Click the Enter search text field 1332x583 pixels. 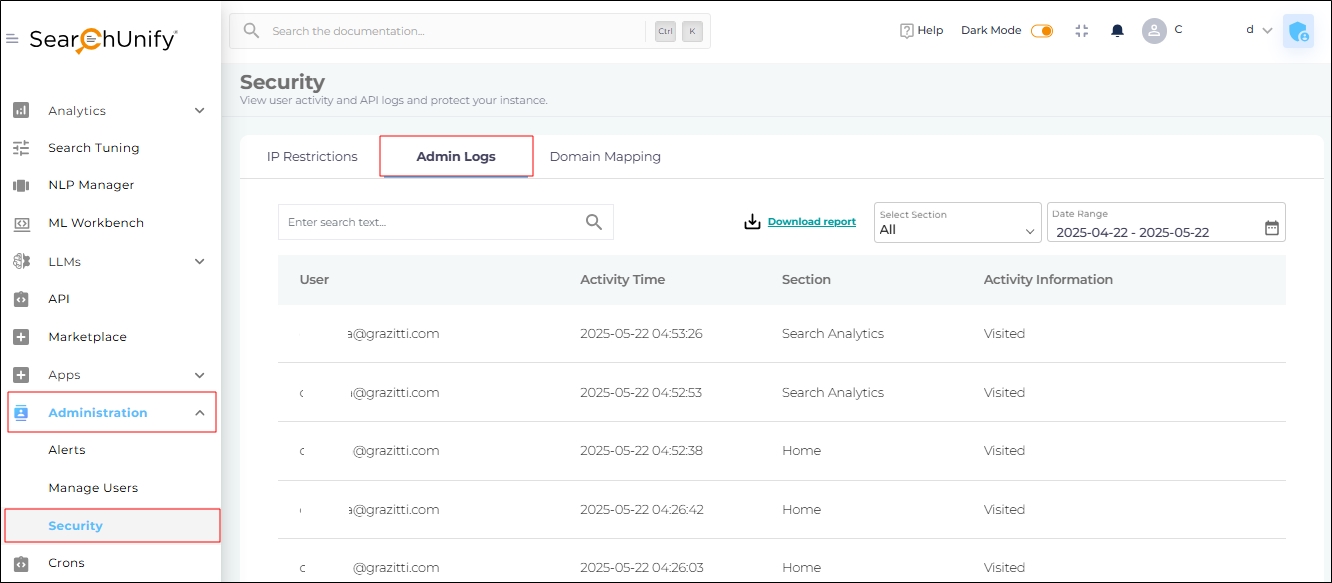(x=430, y=222)
